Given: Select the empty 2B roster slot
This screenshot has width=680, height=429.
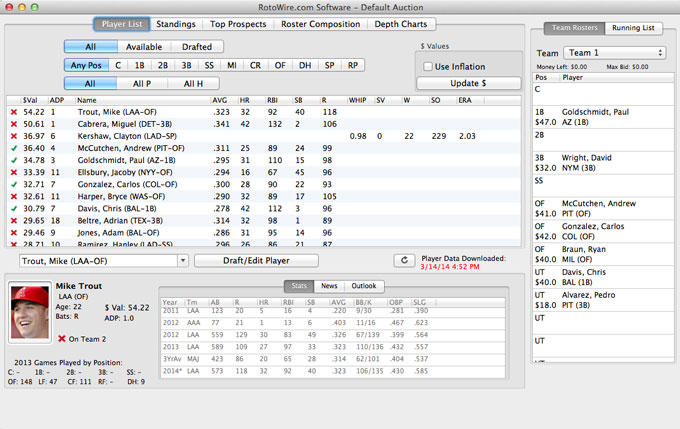Looking at the screenshot, I should [603, 140].
